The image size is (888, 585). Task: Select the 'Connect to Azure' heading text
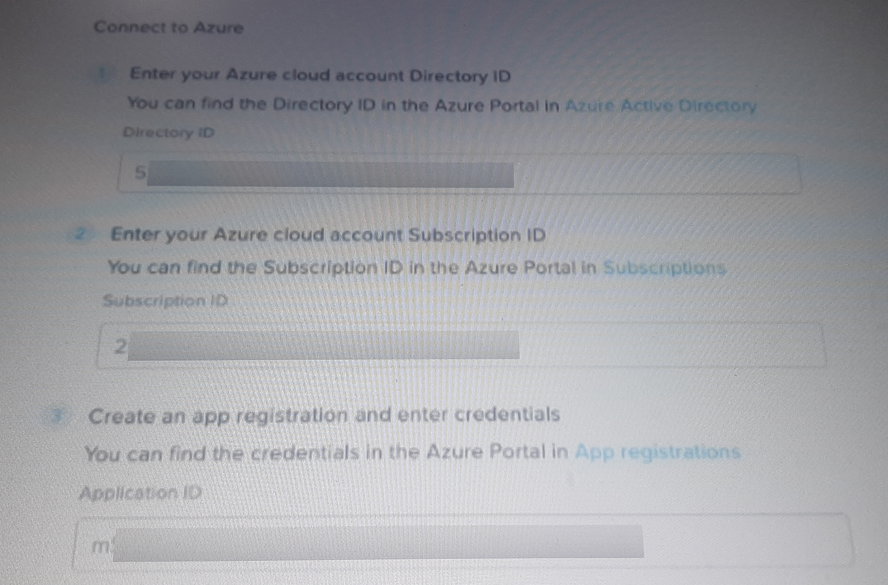(169, 27)
